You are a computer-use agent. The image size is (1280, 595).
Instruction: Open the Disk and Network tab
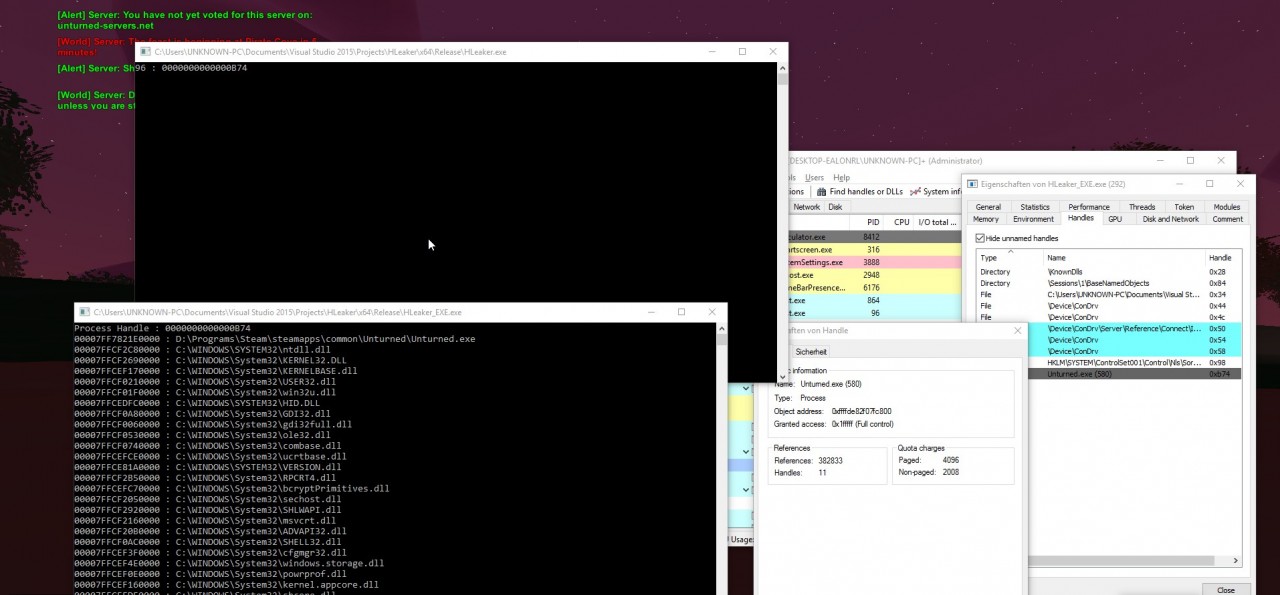[1170, 219]
